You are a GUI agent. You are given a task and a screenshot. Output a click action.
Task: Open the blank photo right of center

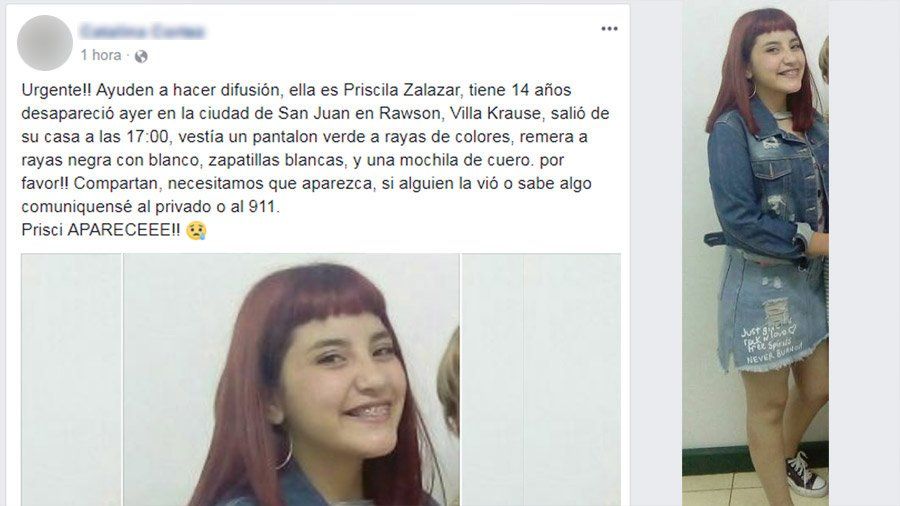click(x=541, y=380)
